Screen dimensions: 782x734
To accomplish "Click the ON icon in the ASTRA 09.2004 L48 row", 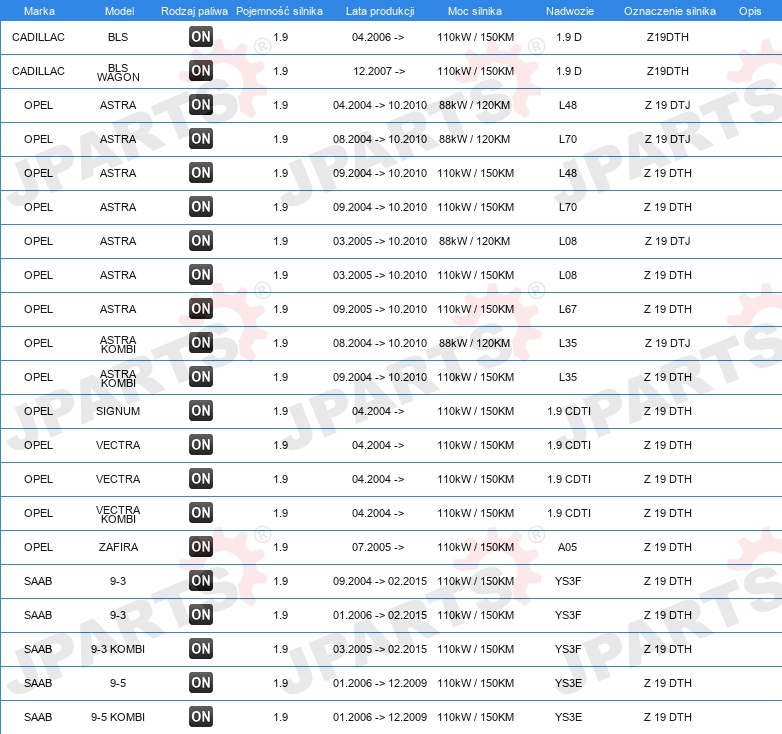I will [201, 173].
